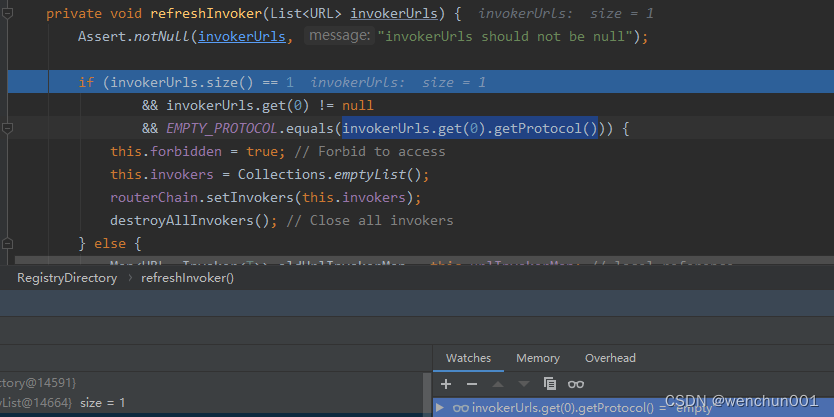
Task: Collapse the if block using the fold marker beside EMPTY_PROTOCOL
Action: coord(7,128)
